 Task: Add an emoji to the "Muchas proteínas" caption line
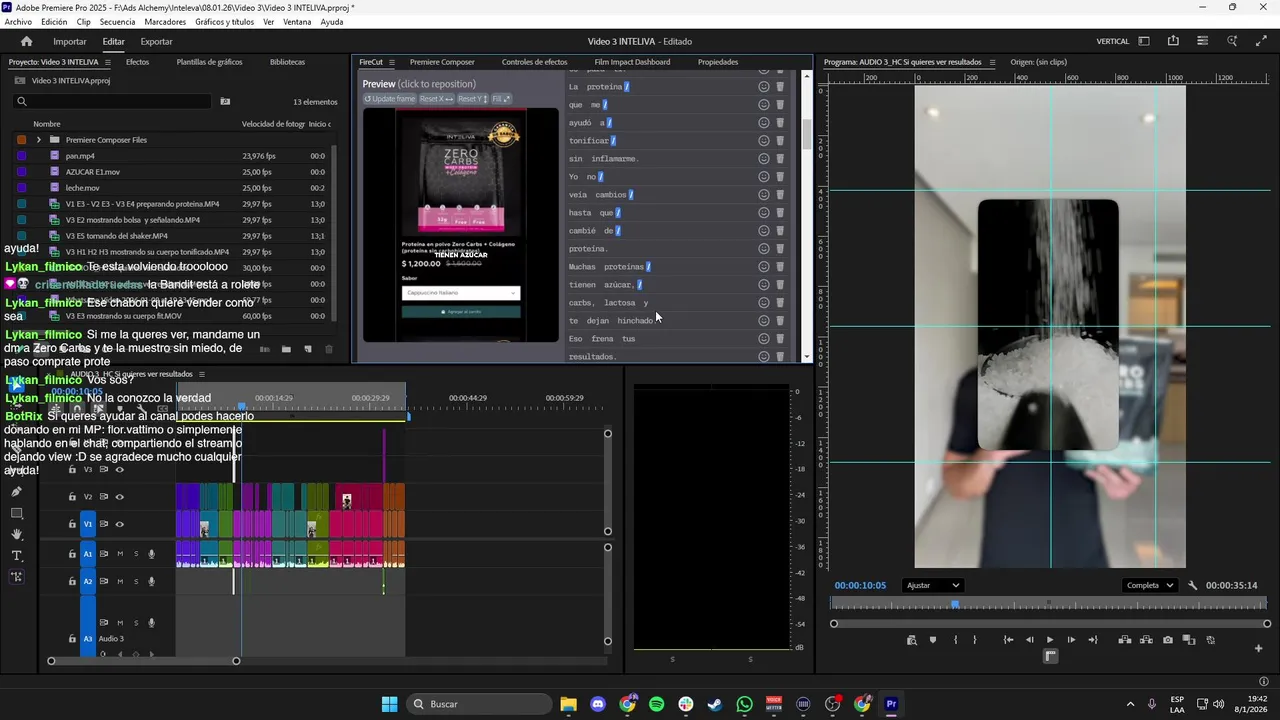764,267
